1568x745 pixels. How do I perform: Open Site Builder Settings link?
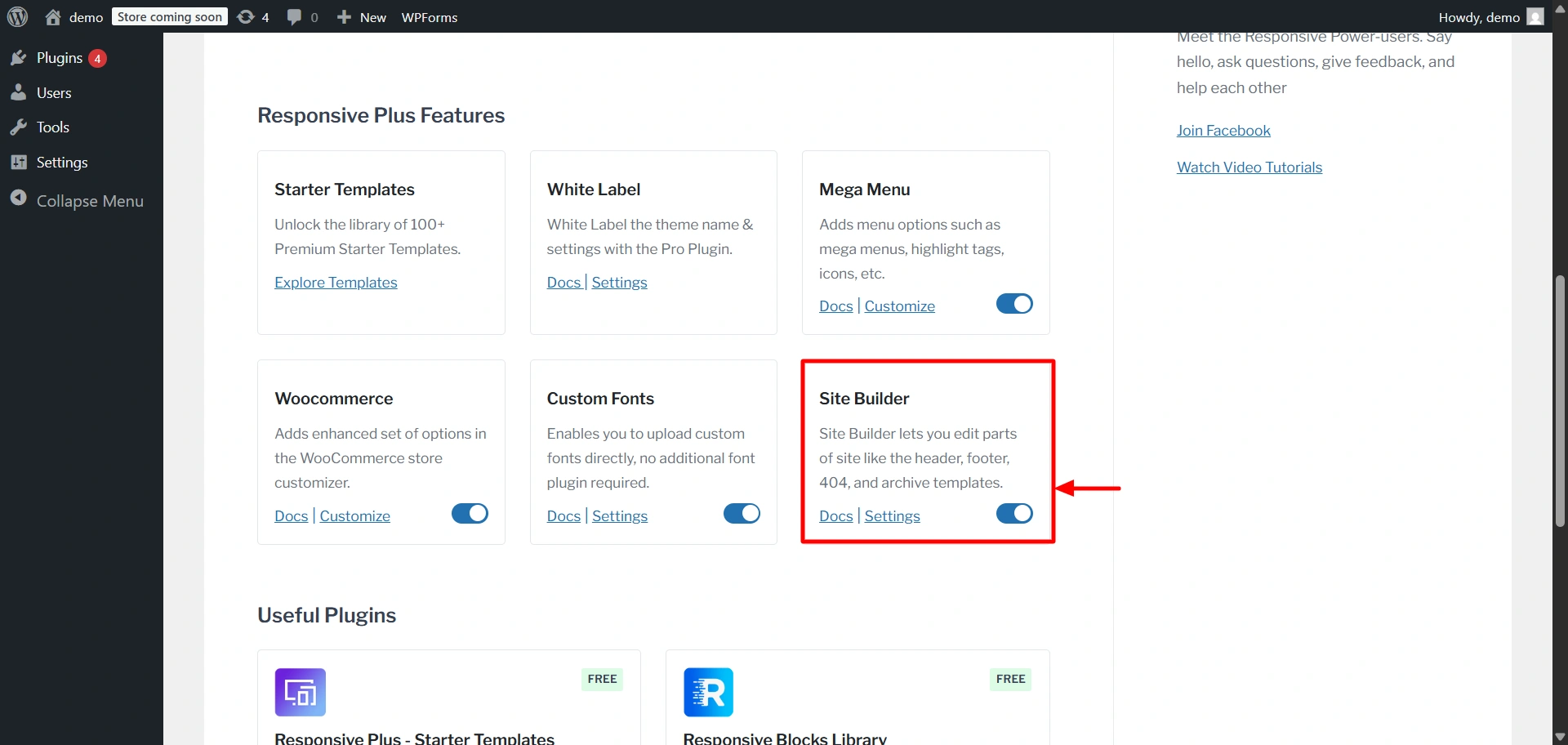(892, 515)
